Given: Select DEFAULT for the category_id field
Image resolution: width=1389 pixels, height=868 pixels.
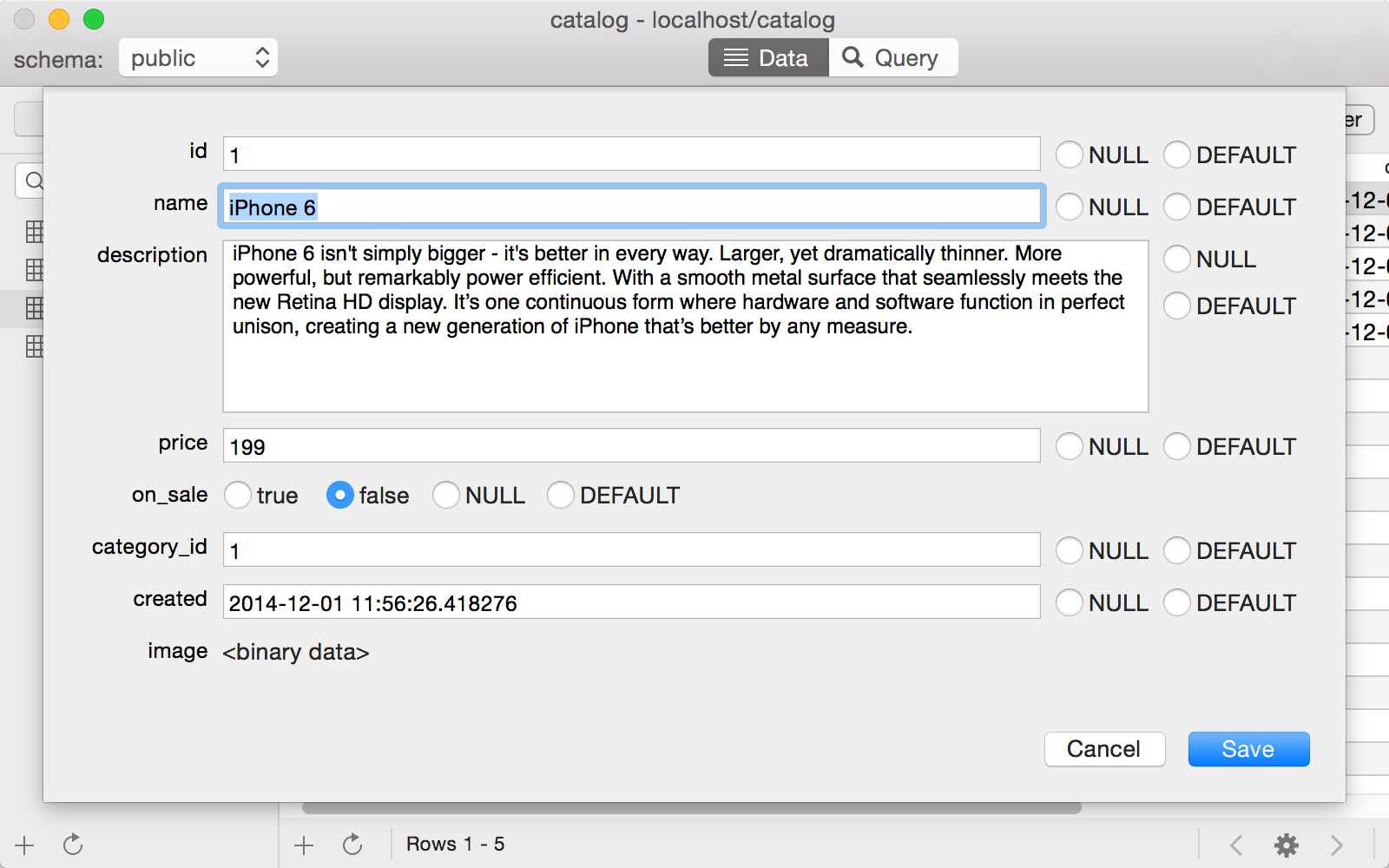Looking at the screenshot, I should (x=1178, y=549).
